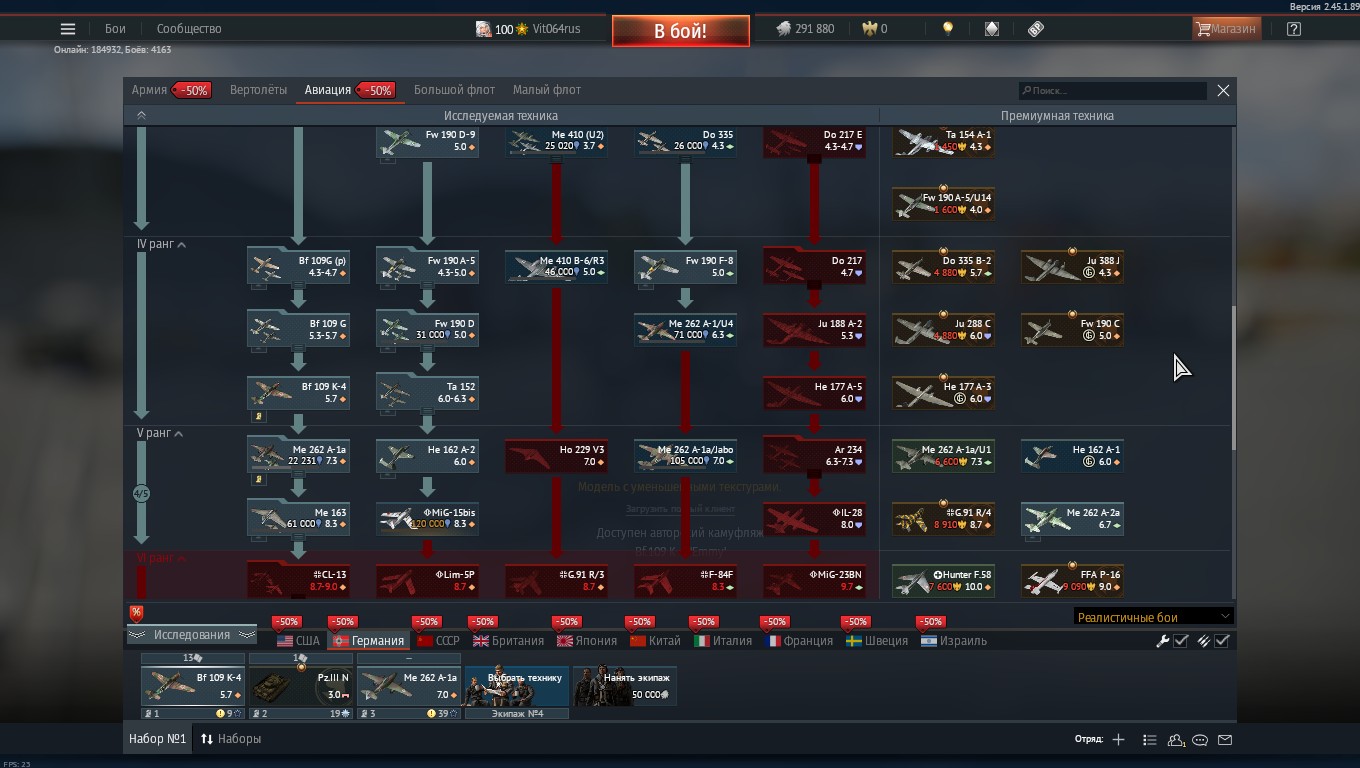The image size is (1360, 768).
Task: Expand group under Fw 190 A-5 card
Action: click(x=388, y=286)
